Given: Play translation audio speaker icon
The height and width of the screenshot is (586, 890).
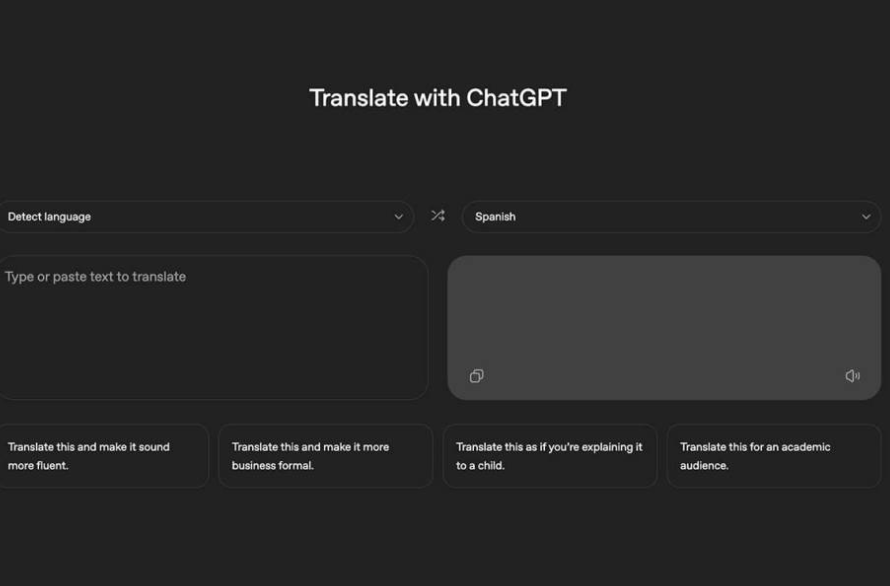Looking at the screenshot, I should [853, 376].
